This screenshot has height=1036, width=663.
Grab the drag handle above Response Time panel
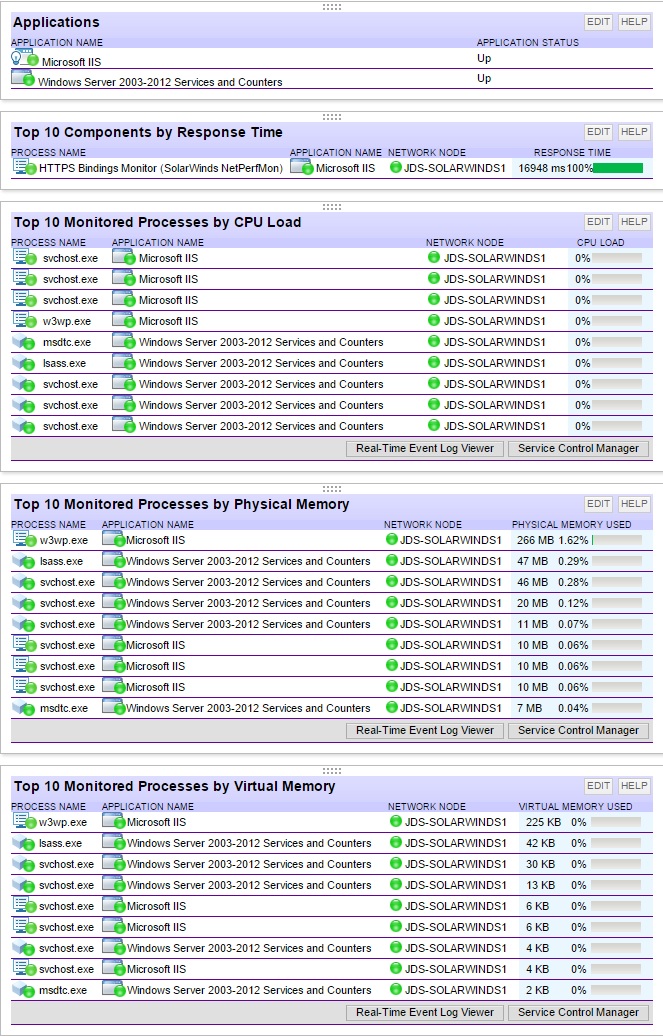coord(332,116)
